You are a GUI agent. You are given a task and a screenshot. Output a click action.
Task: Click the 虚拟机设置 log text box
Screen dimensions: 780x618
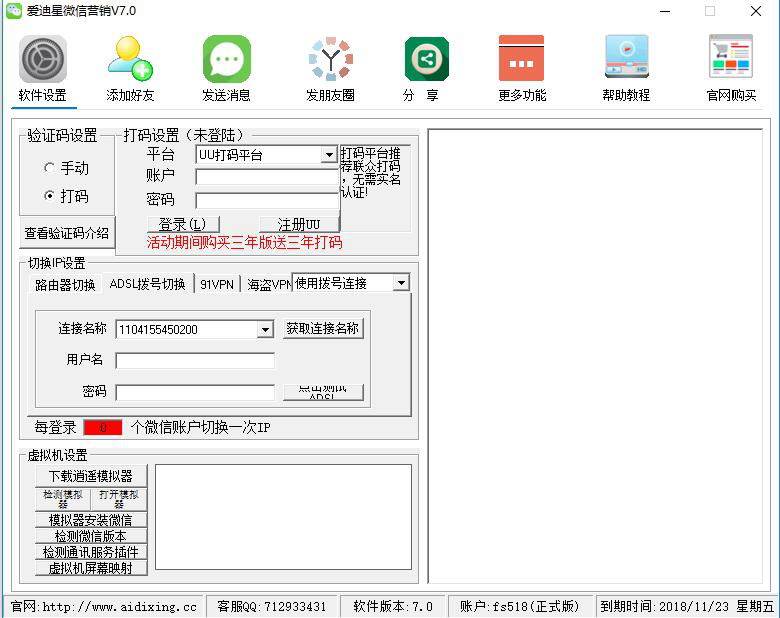coord(284,517)
